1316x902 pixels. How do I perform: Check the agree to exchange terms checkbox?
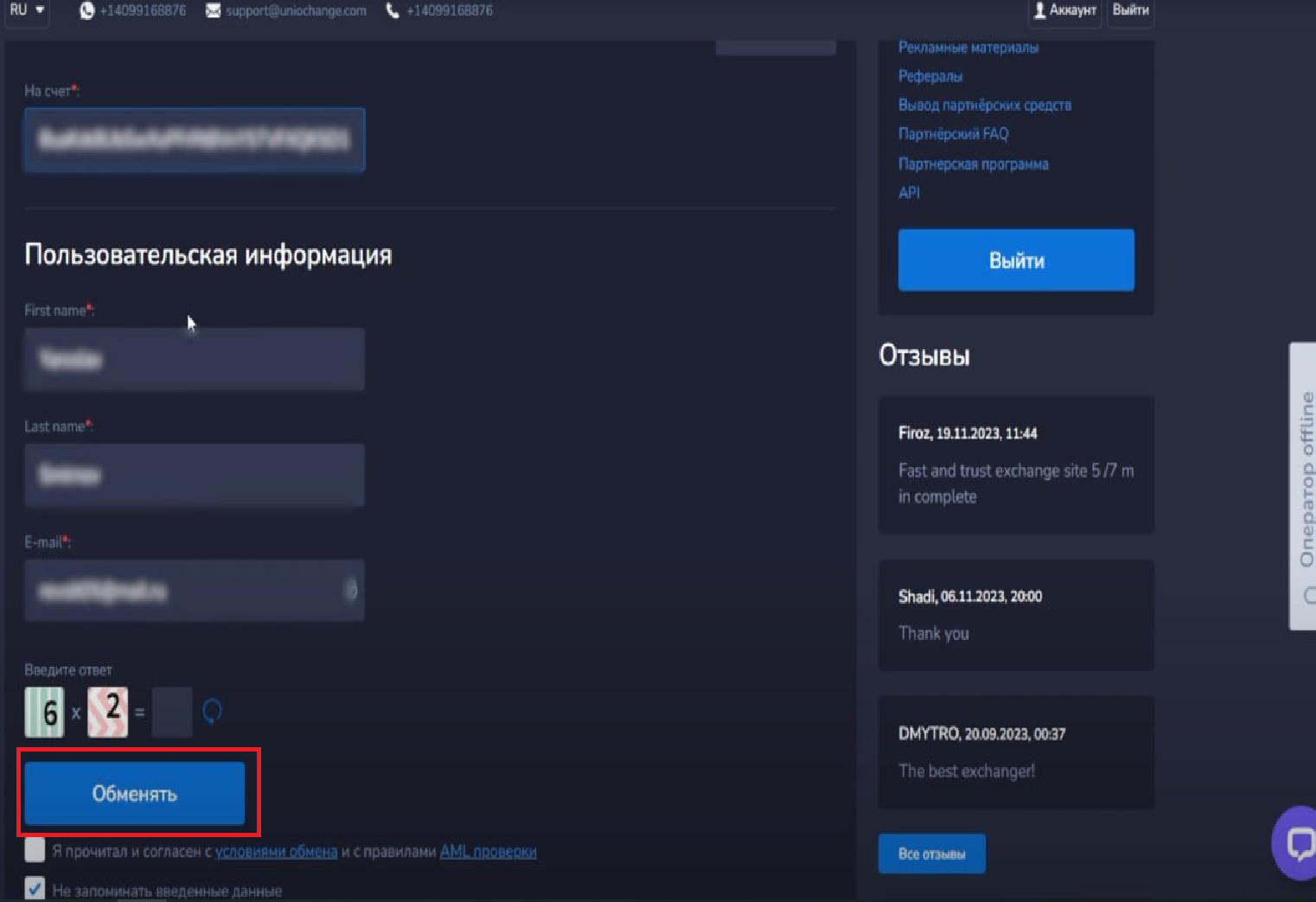point(35,850)
